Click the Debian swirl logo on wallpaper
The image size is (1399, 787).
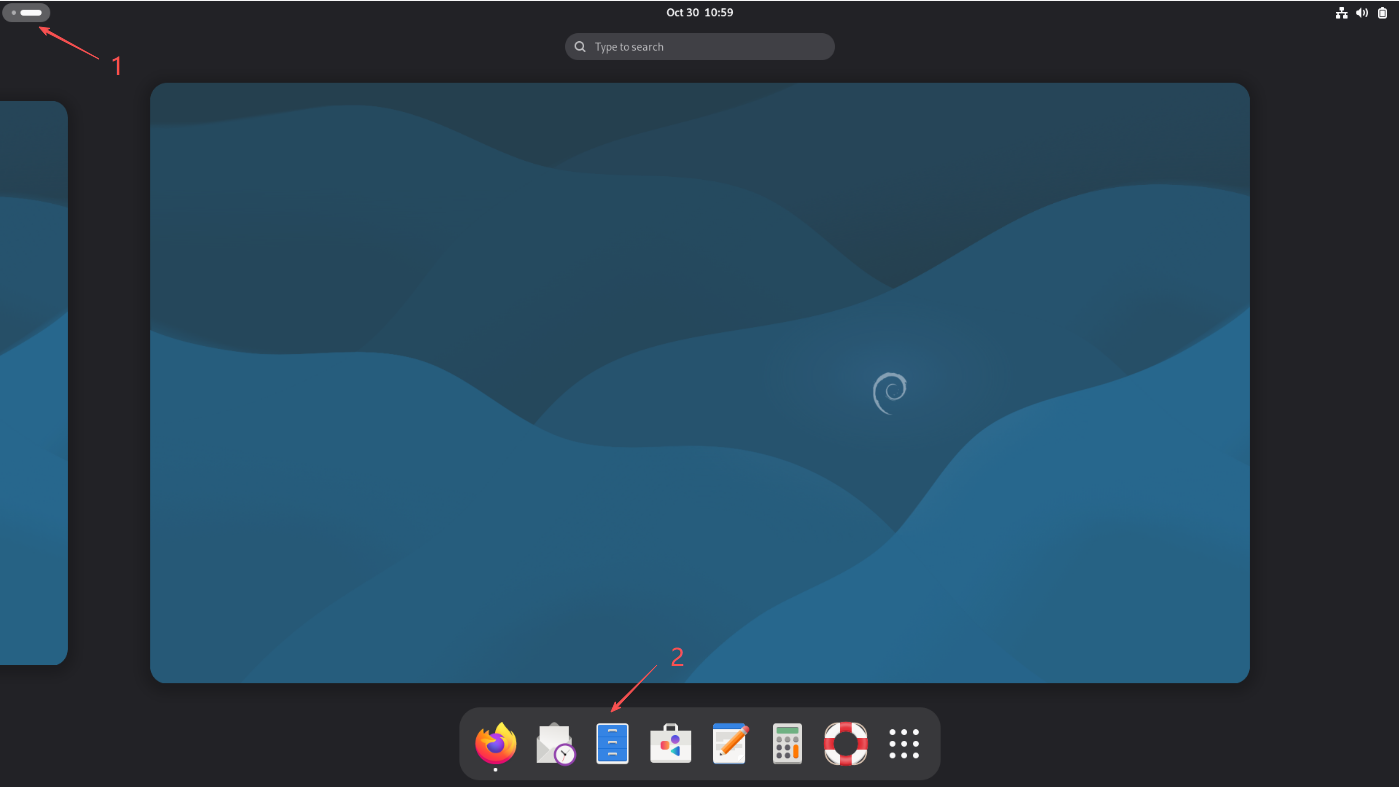(889, 392)
